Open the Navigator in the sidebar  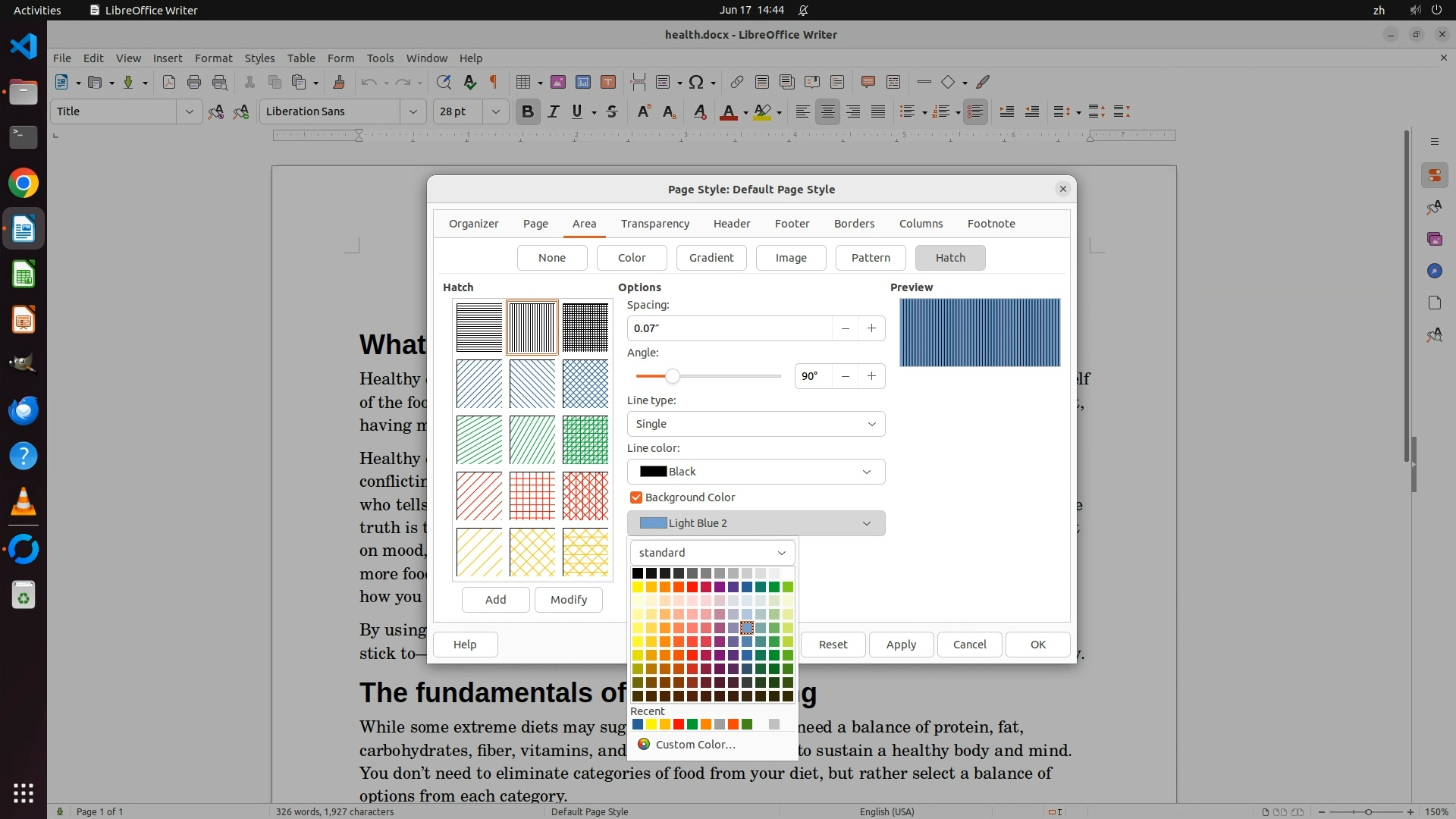point(1434,271)
